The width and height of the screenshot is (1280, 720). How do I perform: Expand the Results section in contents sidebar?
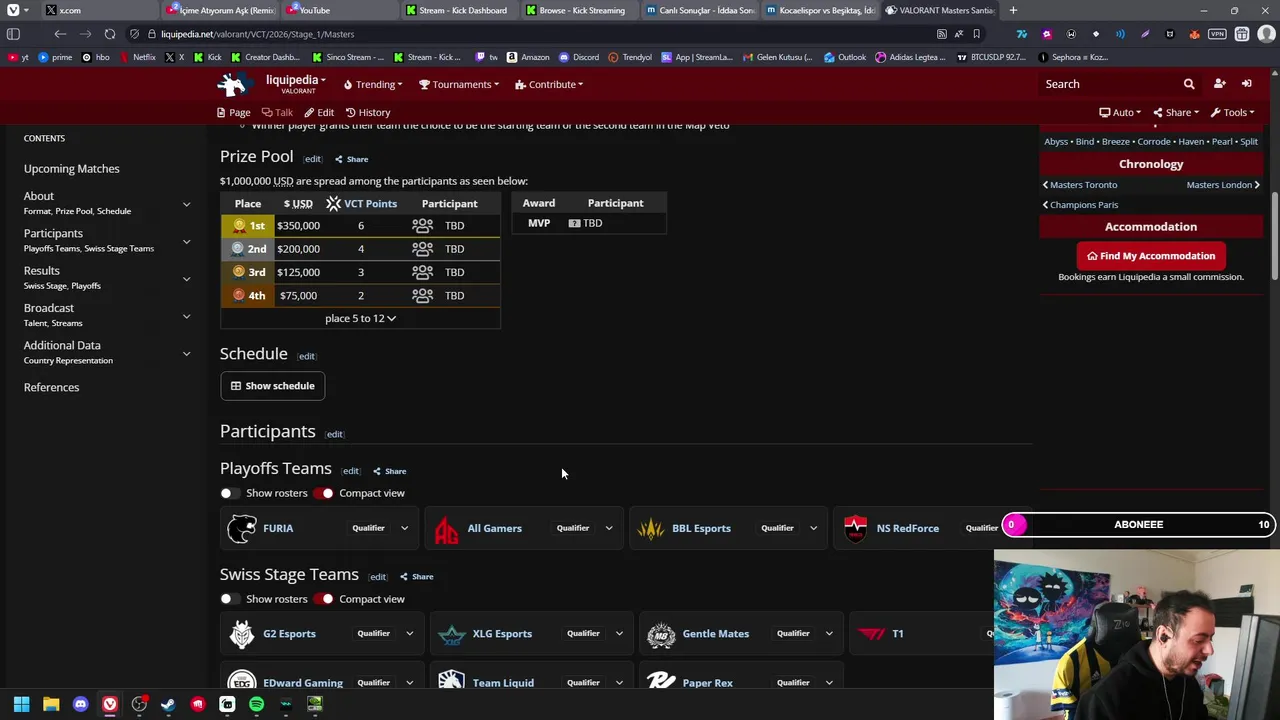click(186, 279)
